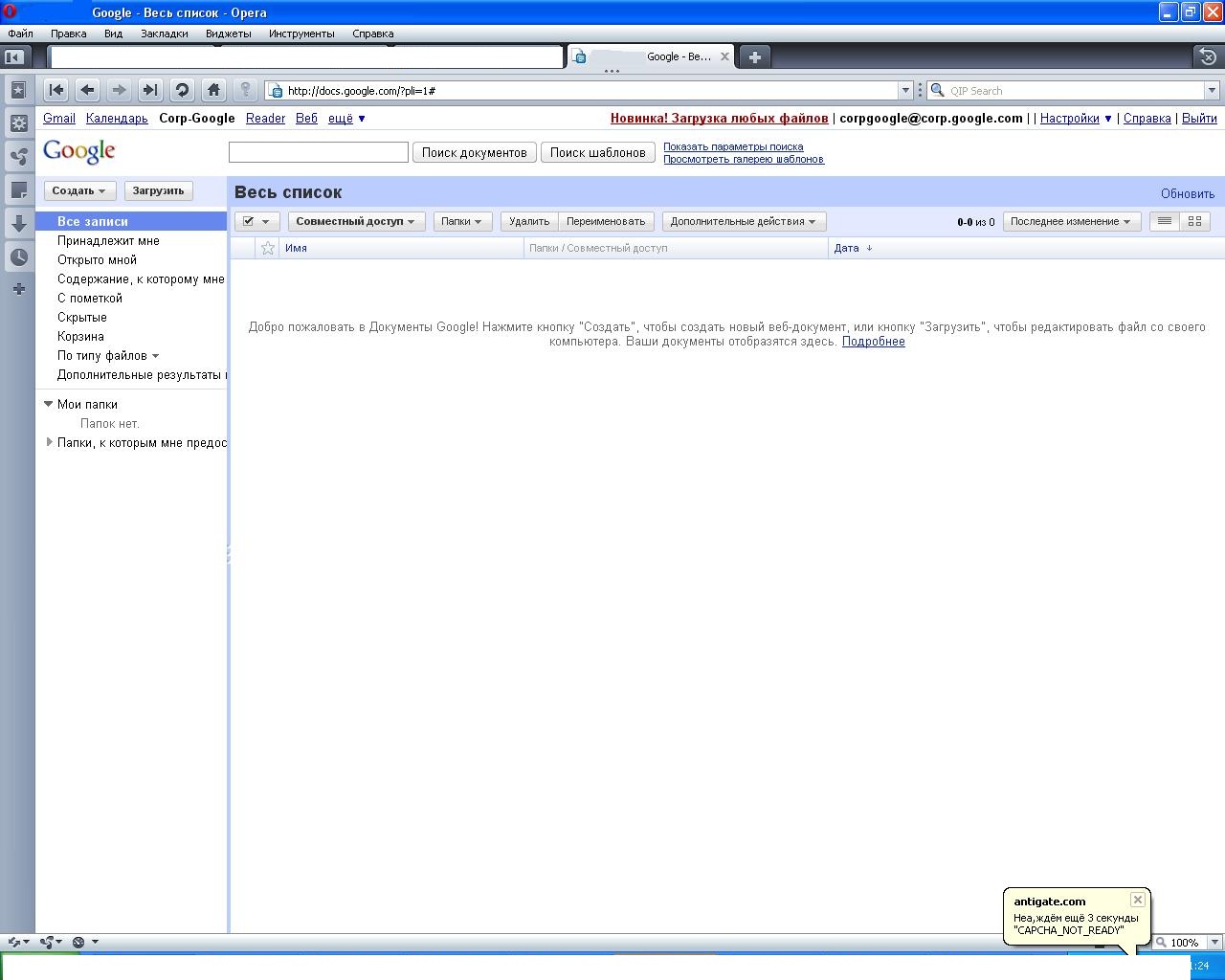This screenshot has height=980, width=1225.
Task: Open the Создать dropdown
Action: [79, 190]
